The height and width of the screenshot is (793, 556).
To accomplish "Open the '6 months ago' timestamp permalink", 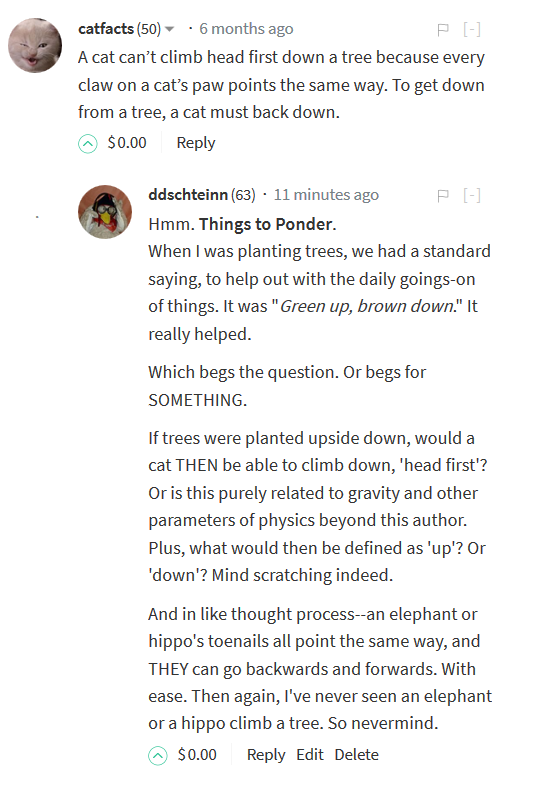I will pyautogui.click(x=246, y=29).
